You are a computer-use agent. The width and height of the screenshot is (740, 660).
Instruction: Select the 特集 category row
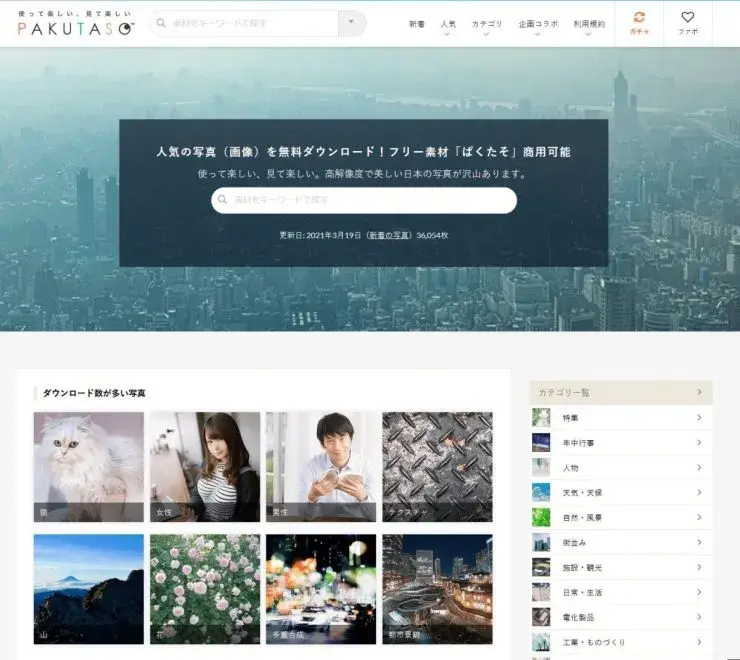[621, 418]
